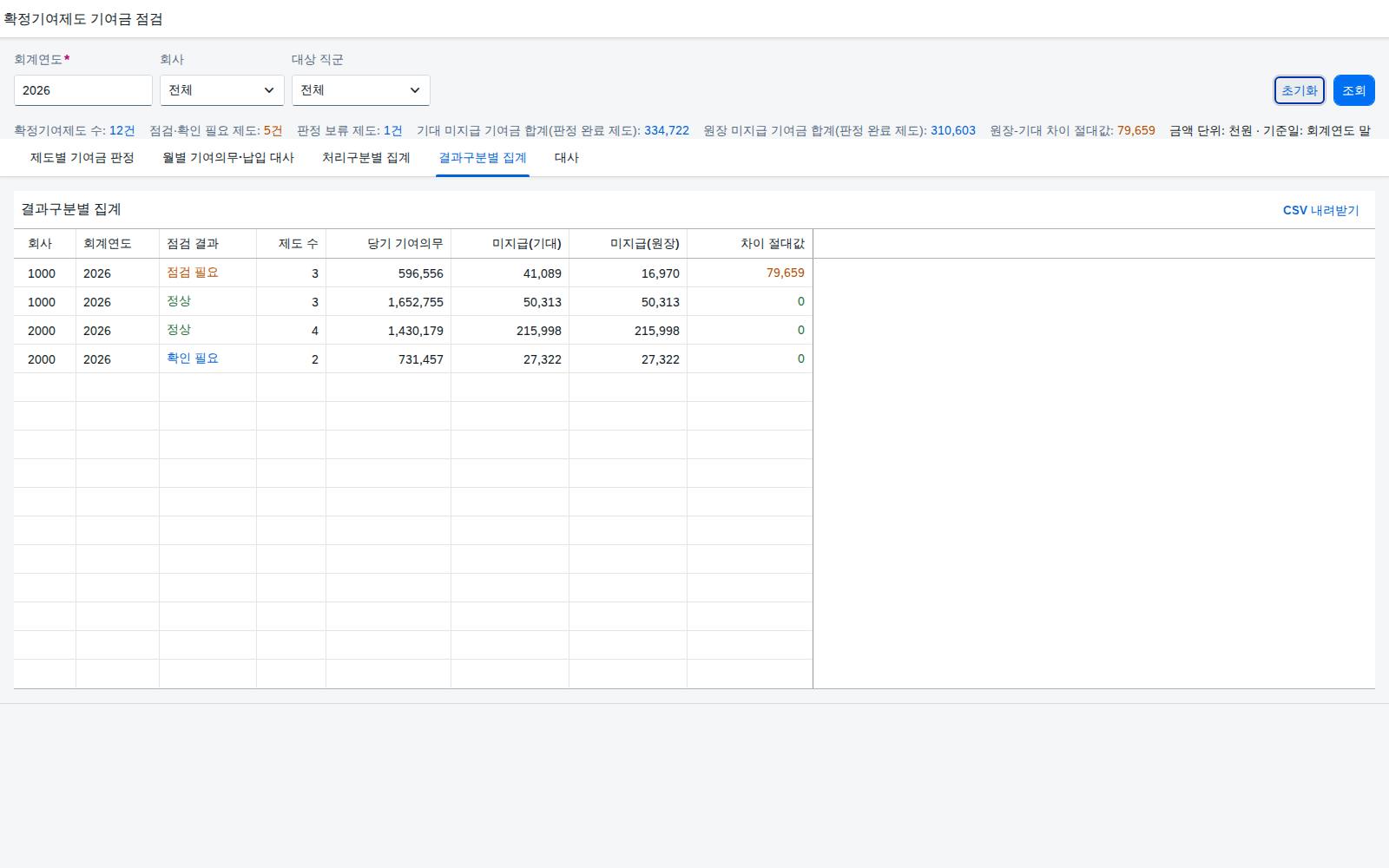Click the 초기화 reset button
This screenshot has width=1389, height=868.
[x=1300, y=90]
